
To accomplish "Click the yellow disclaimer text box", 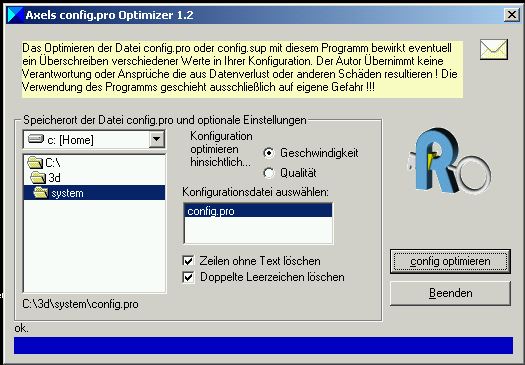I will pyautogui.click(x=242, y=70).
